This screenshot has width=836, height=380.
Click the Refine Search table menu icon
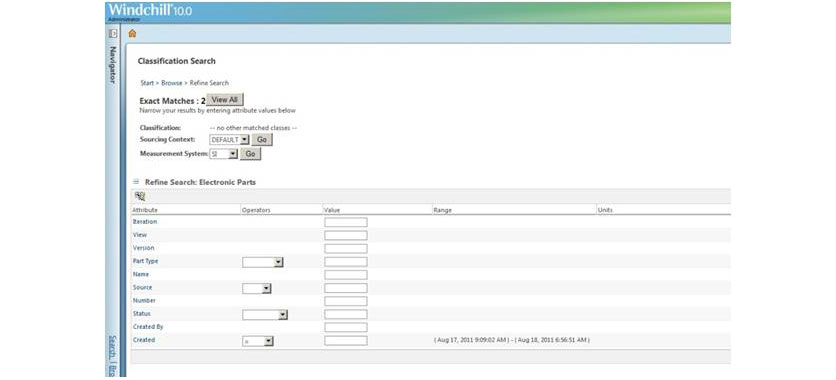click(x=135, y=182)
